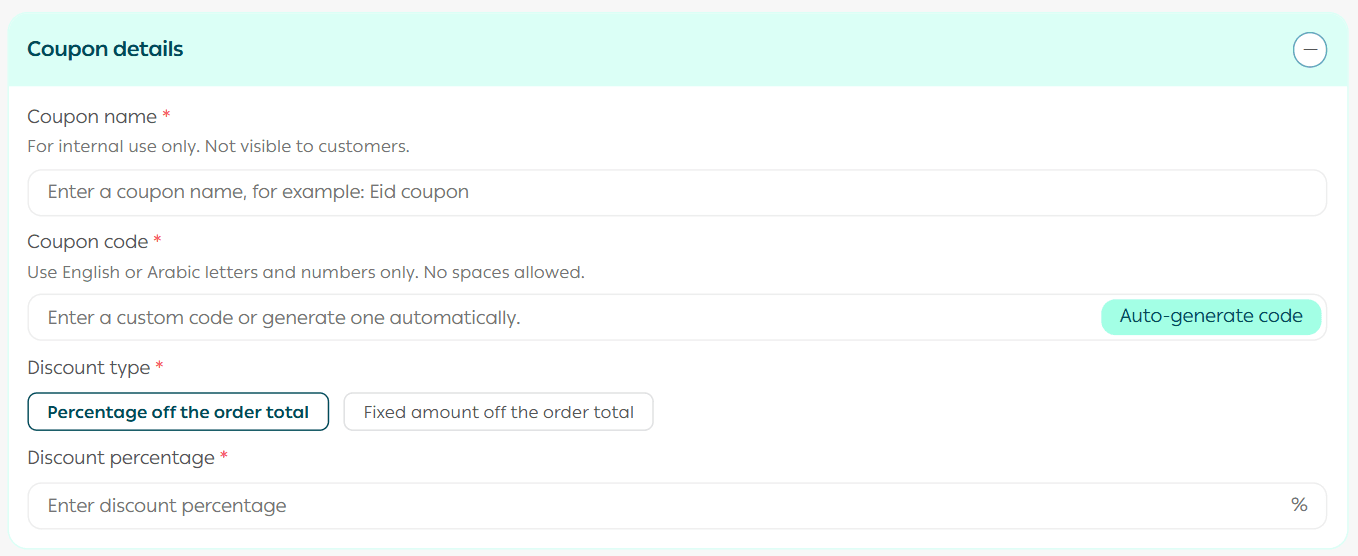
Task: Click the Discount percentage label
Action: click(x=121, y=458)
